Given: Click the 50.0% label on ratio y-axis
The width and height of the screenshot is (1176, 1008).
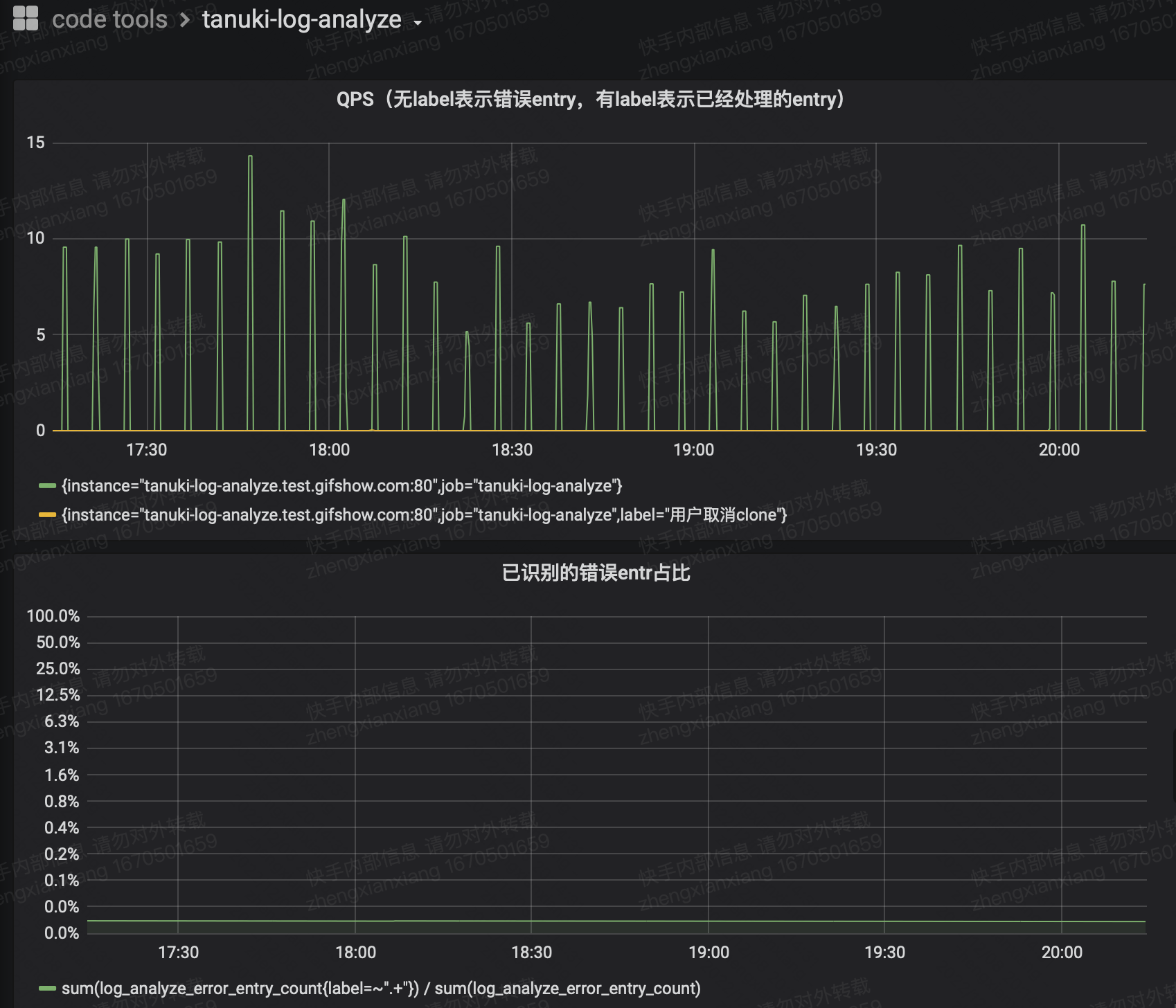Looking at the screenshot, I should tap(58, 642).
